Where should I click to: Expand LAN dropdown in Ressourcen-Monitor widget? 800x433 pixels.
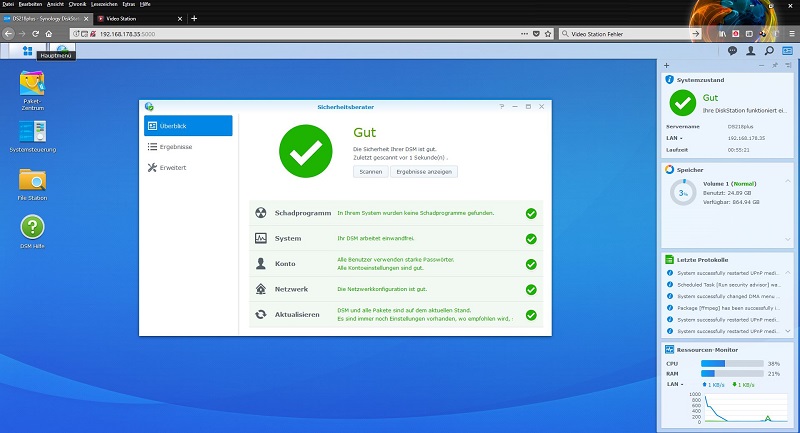point(674,384)
